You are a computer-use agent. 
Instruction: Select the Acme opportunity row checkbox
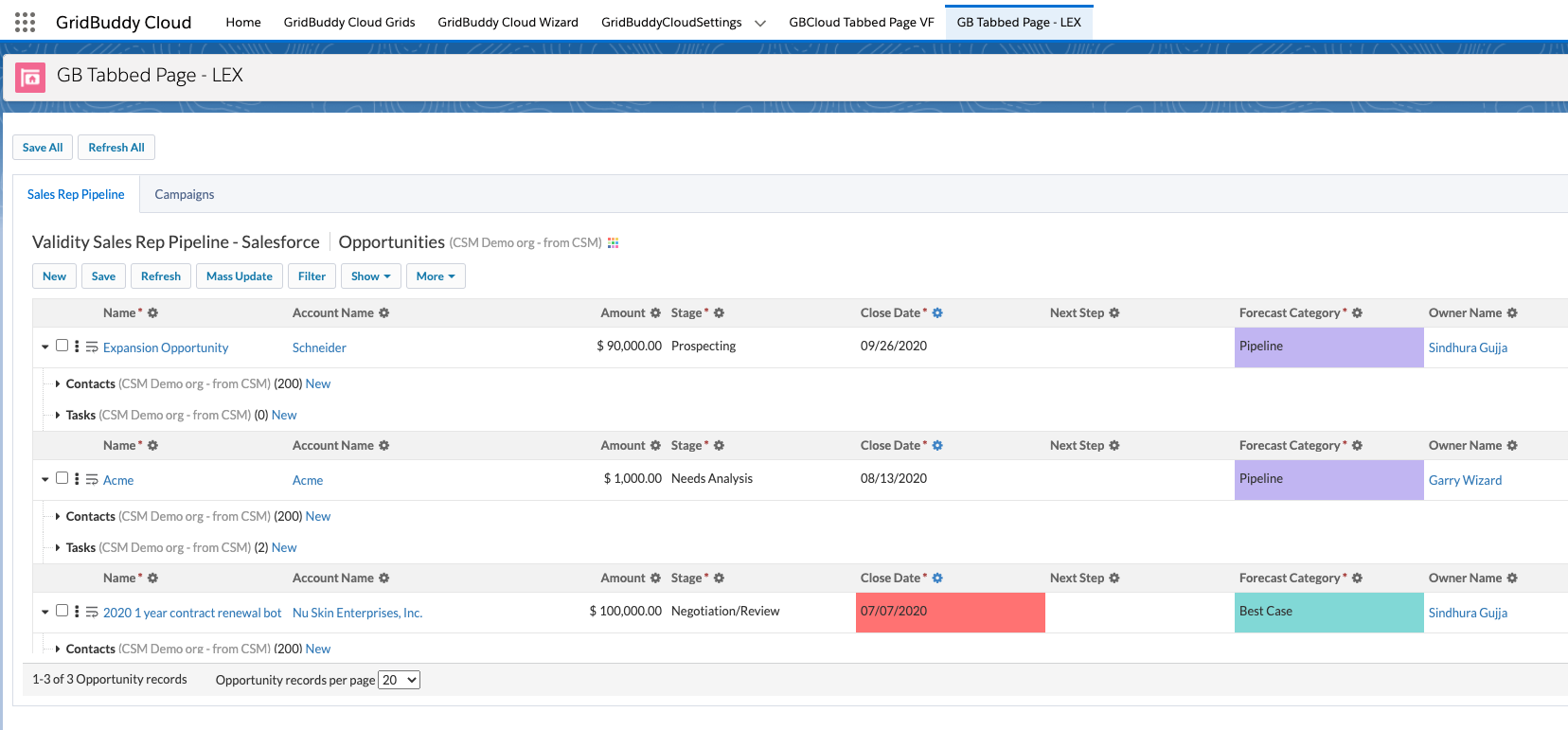62,478
